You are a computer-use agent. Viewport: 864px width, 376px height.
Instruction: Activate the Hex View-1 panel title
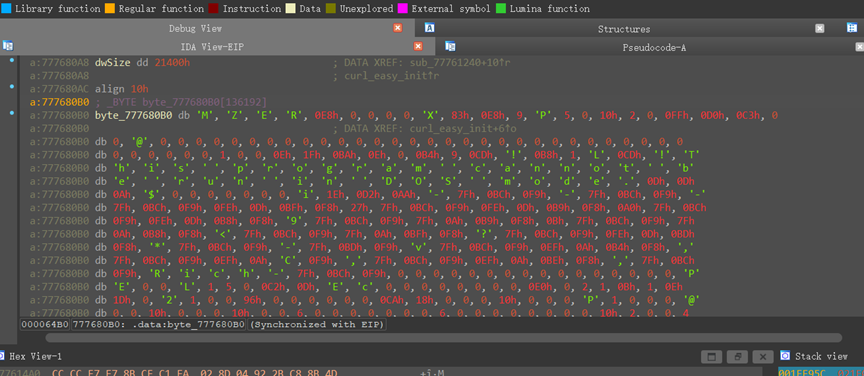[x=36, y=357]
